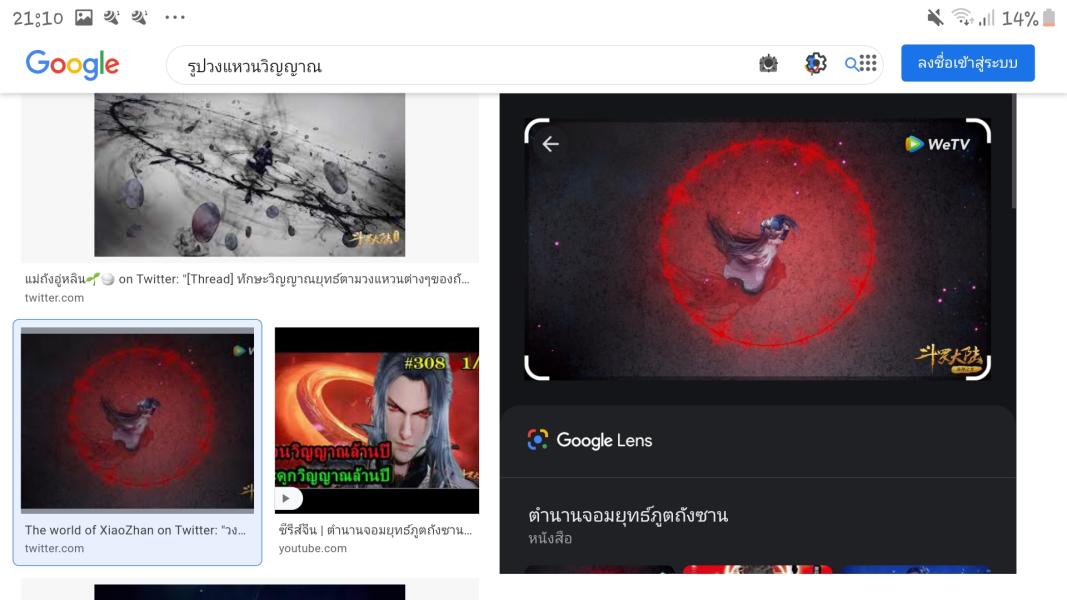Visit twitter.com source under the ink image

pyautogui.click(x=54, y=298)
